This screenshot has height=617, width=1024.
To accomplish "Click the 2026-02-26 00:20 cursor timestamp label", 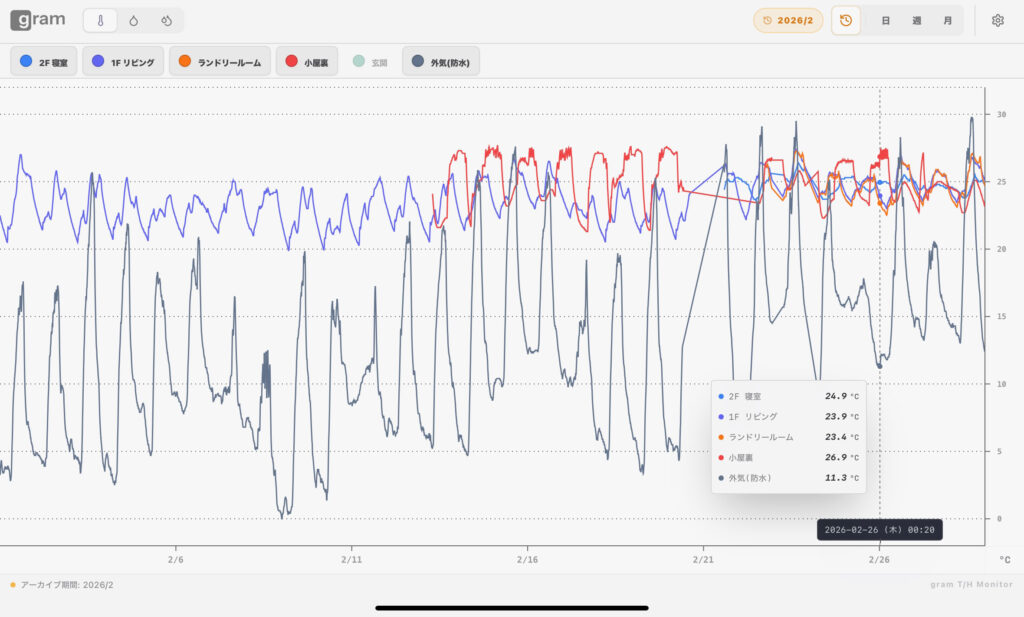I will pos(880,530).
